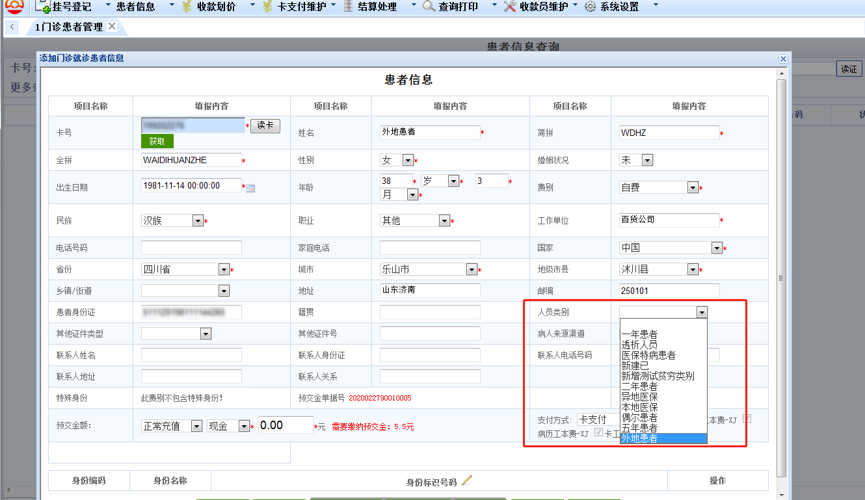This screenshot has width=865, height=500.
Task: Expand the 其他证件类型 dropdown
Action: pos(205,334)
